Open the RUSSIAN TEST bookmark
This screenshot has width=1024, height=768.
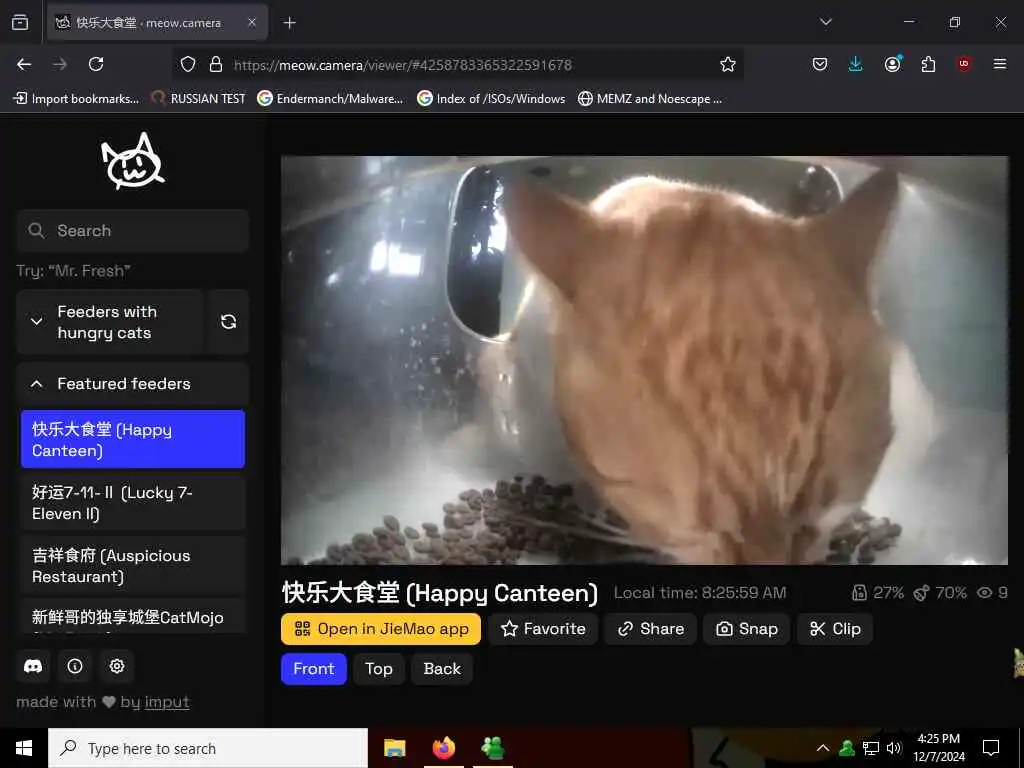199,99
